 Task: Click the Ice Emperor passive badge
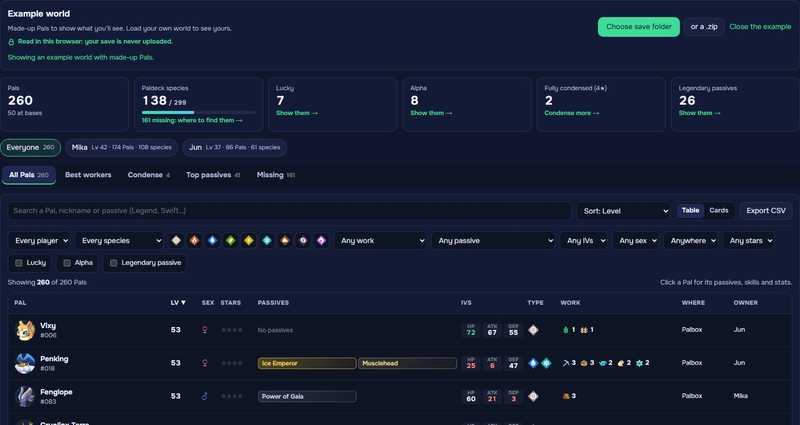point(307,363)
